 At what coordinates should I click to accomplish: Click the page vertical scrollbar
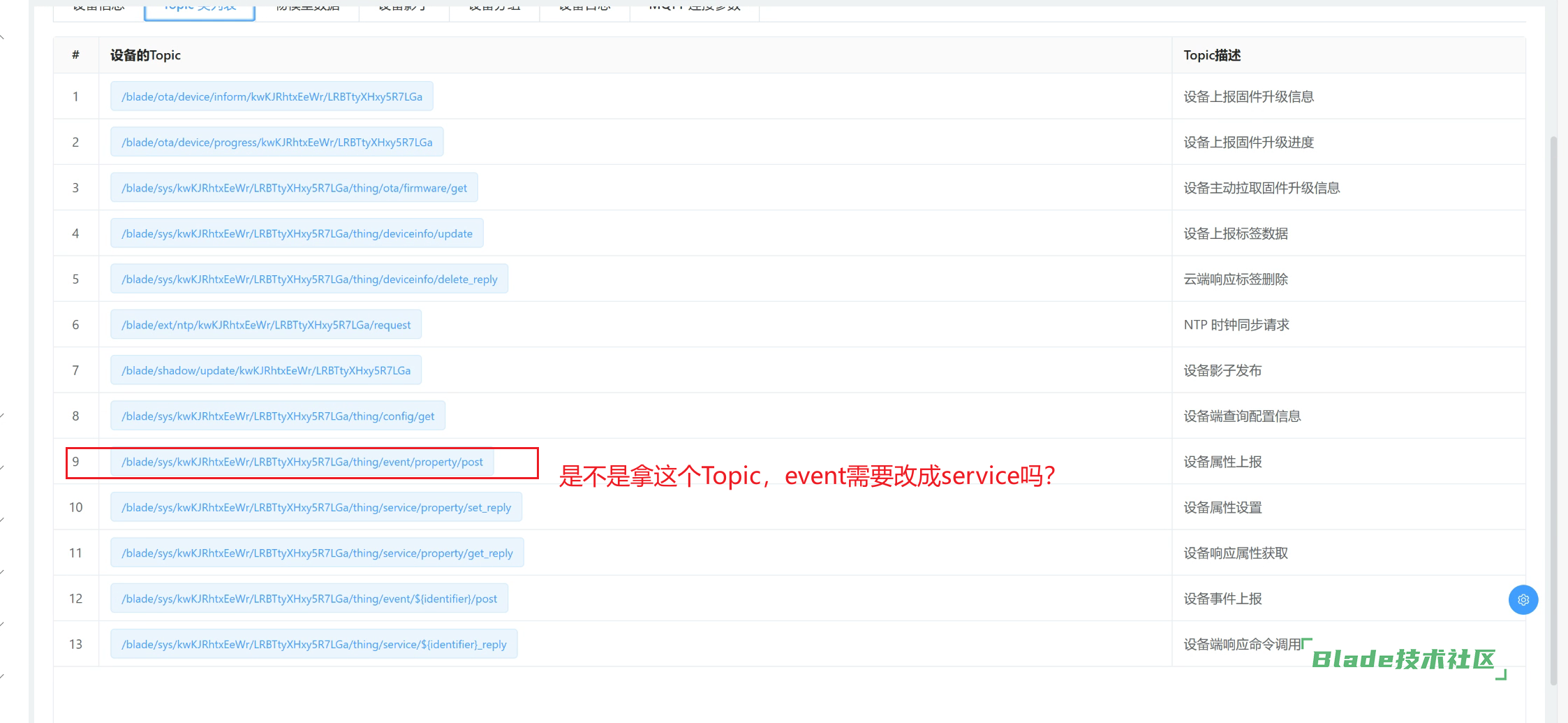[x=1553, y=405]
